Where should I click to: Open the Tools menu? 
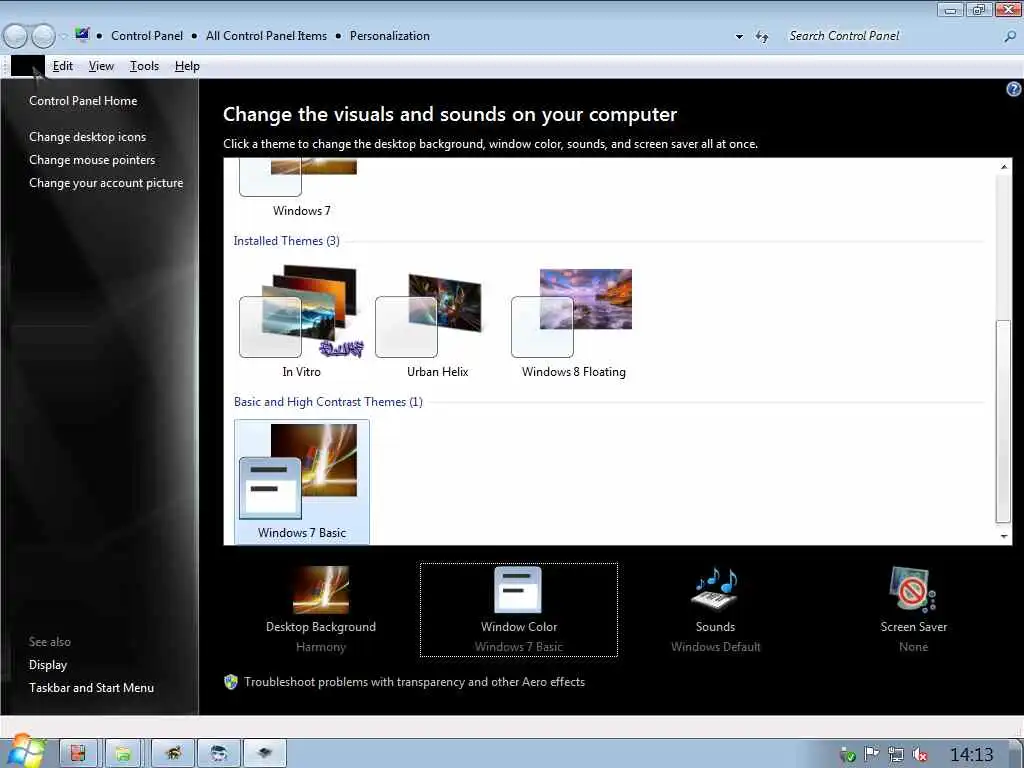(x=144, y=66)
